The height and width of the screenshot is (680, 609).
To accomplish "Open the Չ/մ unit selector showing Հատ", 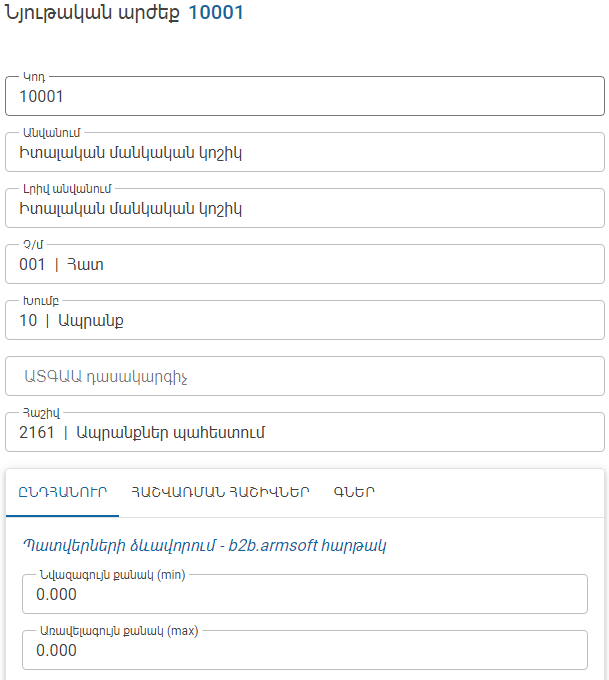I will (304, 264).
